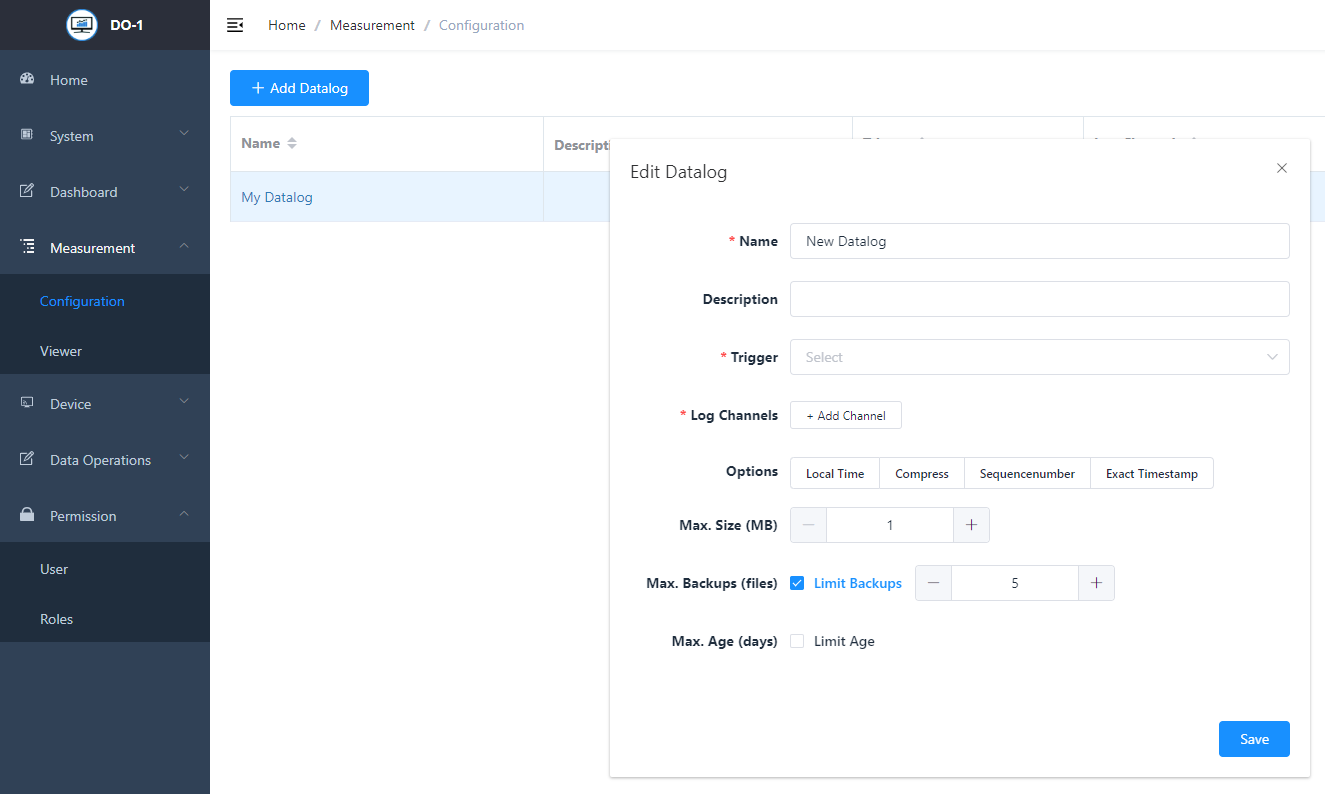Viewport: 1325px width, 794px height.
Task: Click the Home dashboard gauge icon
Action: tap(28, 79)
